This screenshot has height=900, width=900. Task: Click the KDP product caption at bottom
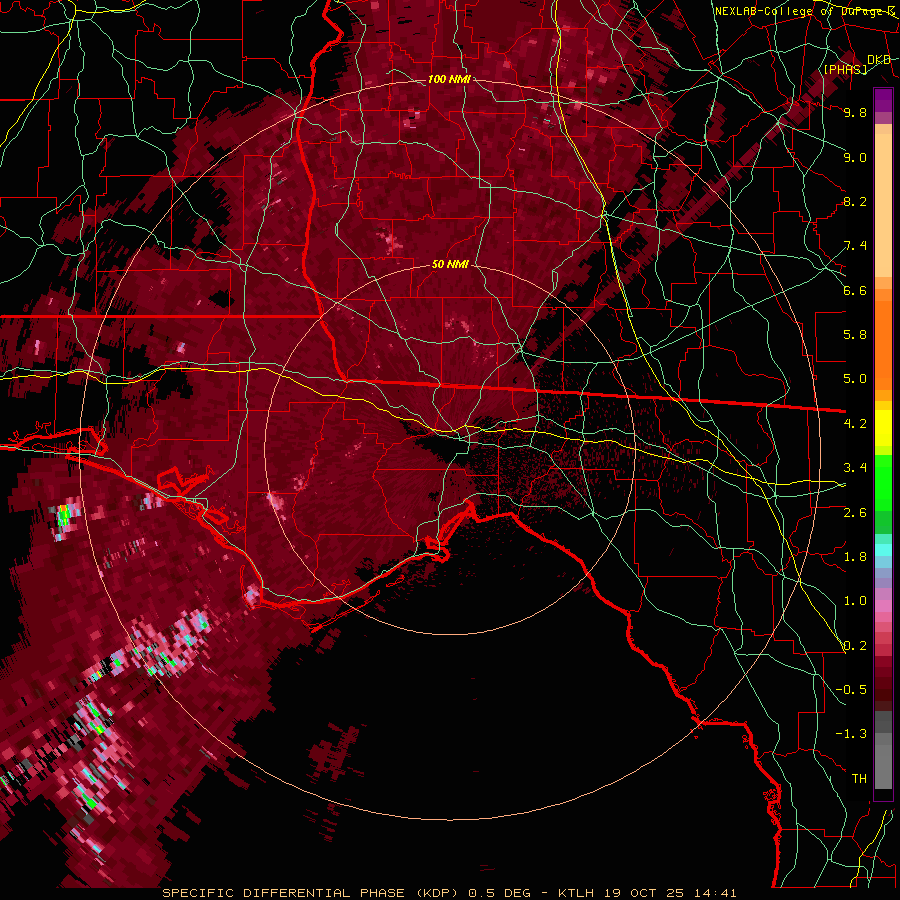[449, 893]
